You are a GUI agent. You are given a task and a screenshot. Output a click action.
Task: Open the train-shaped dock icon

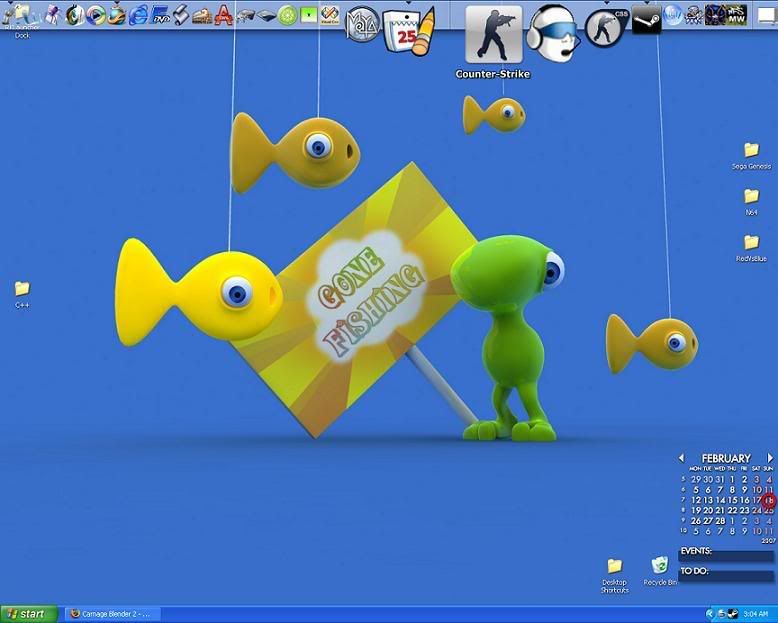click(x=202, y=16)
